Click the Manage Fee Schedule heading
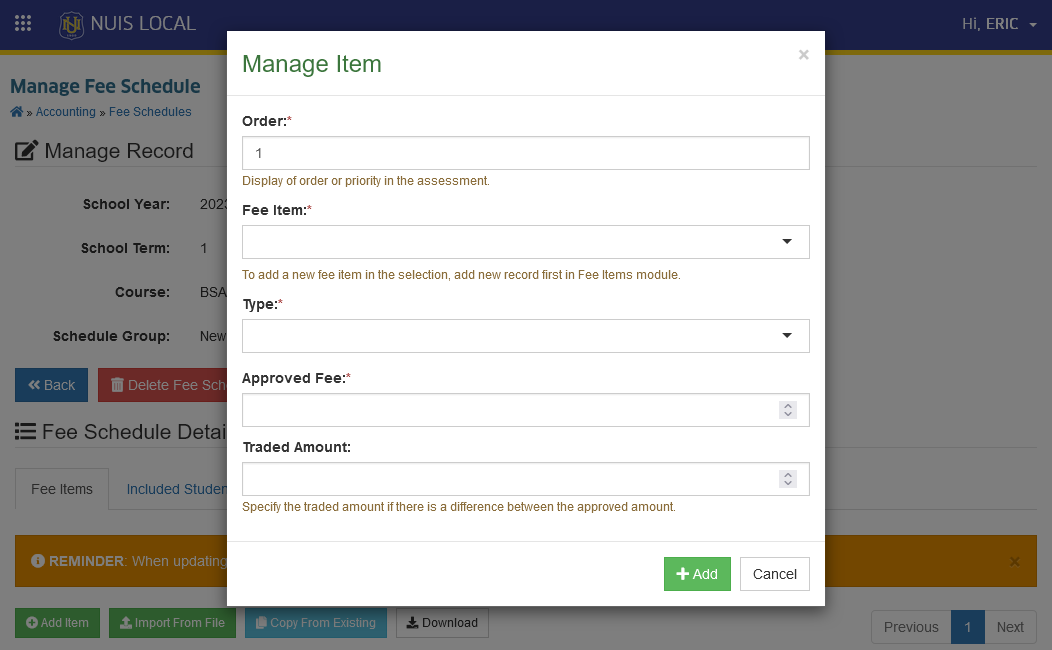Image resolution: width=1052 pixels, height=650 pixels. click(105, 87)
